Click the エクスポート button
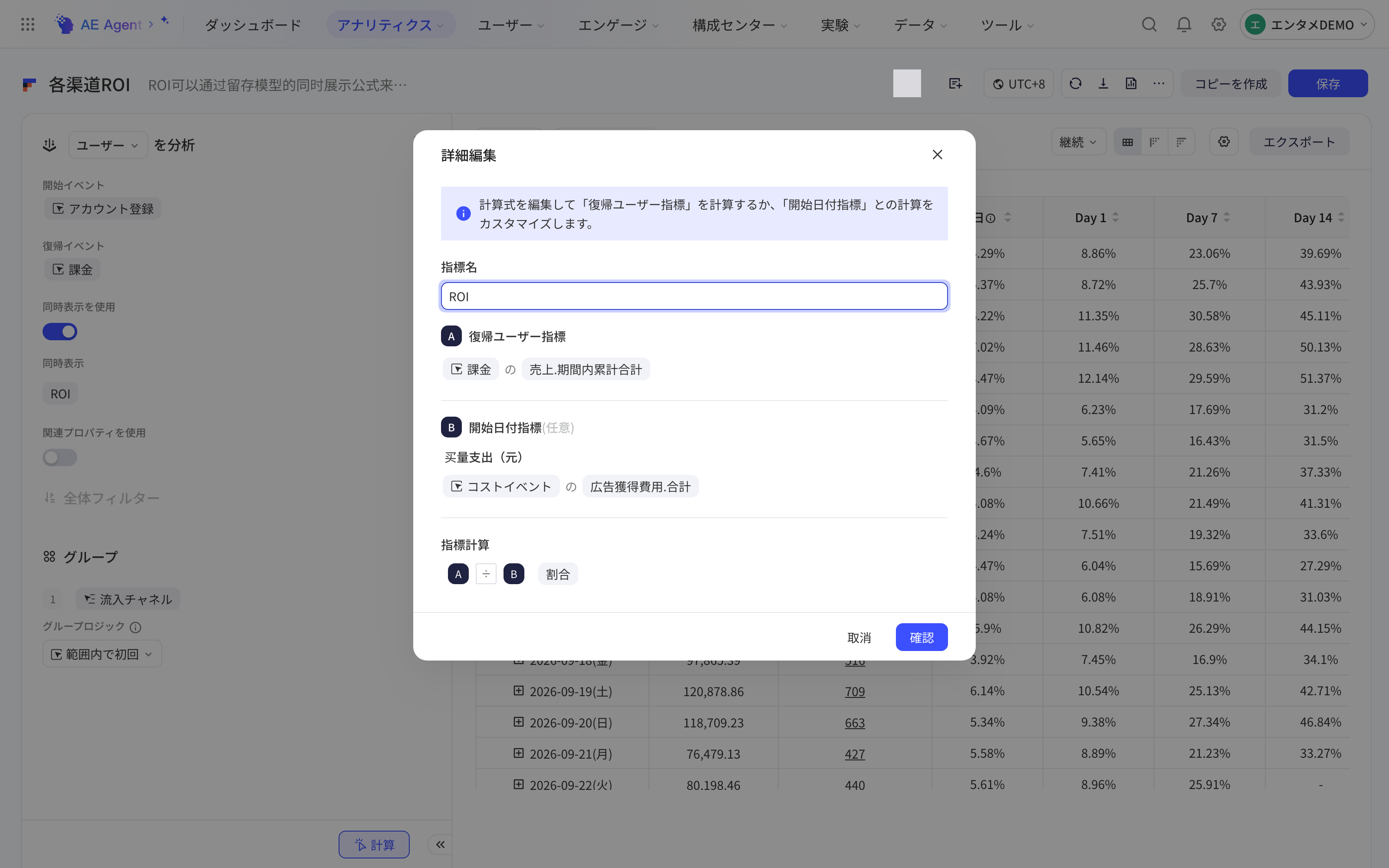The width and height of the screenshot is (1389, 868). click(1299, 142)
